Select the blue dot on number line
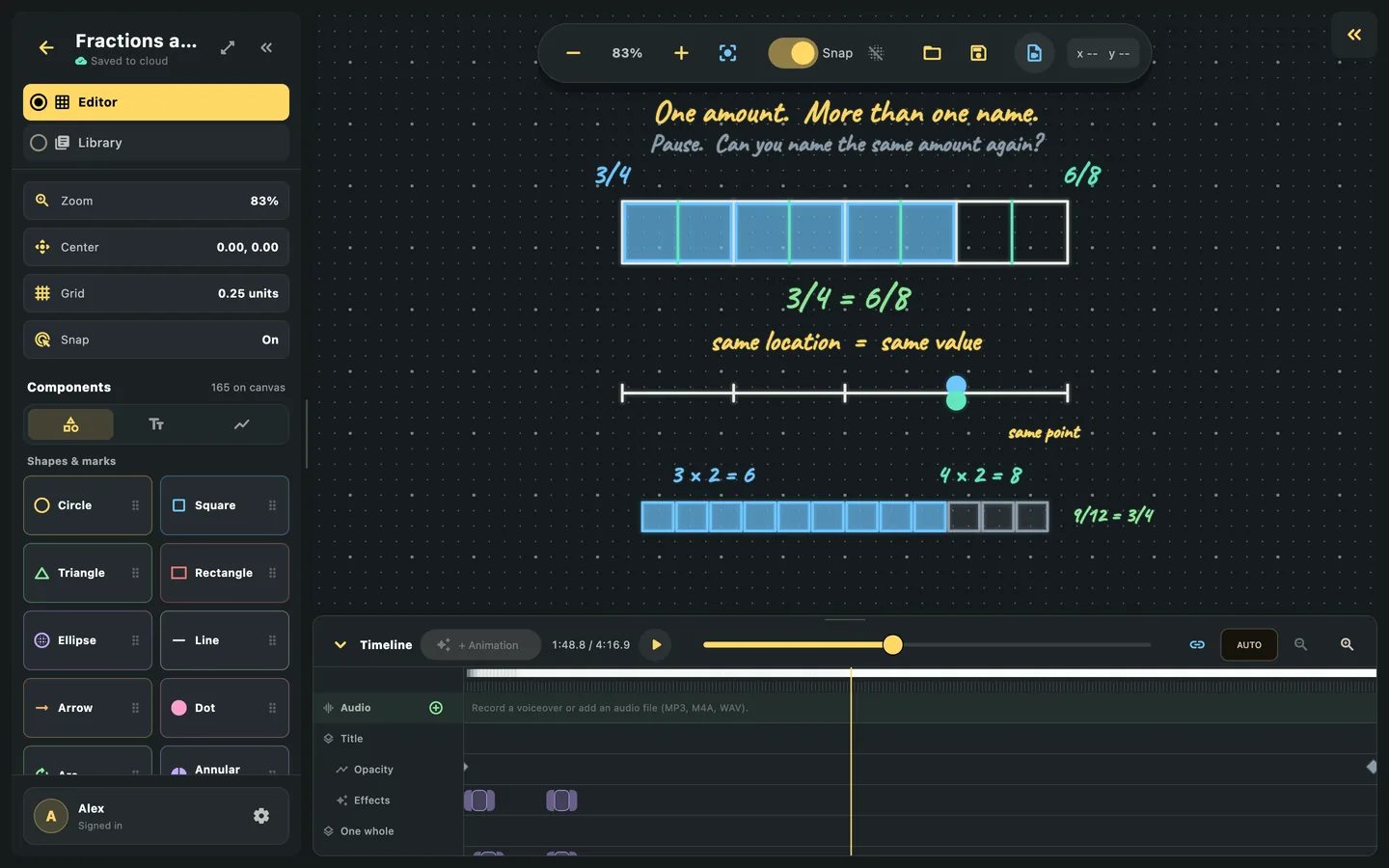1389x868 pixels. click(956, 386)
